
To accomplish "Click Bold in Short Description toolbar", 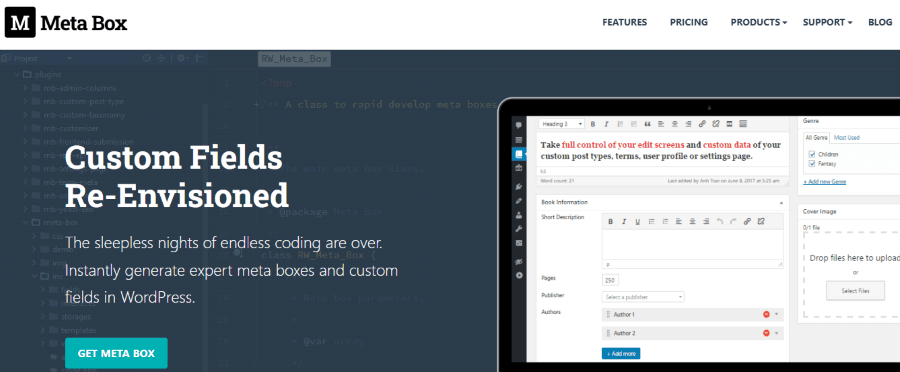I will click(611, 222).
